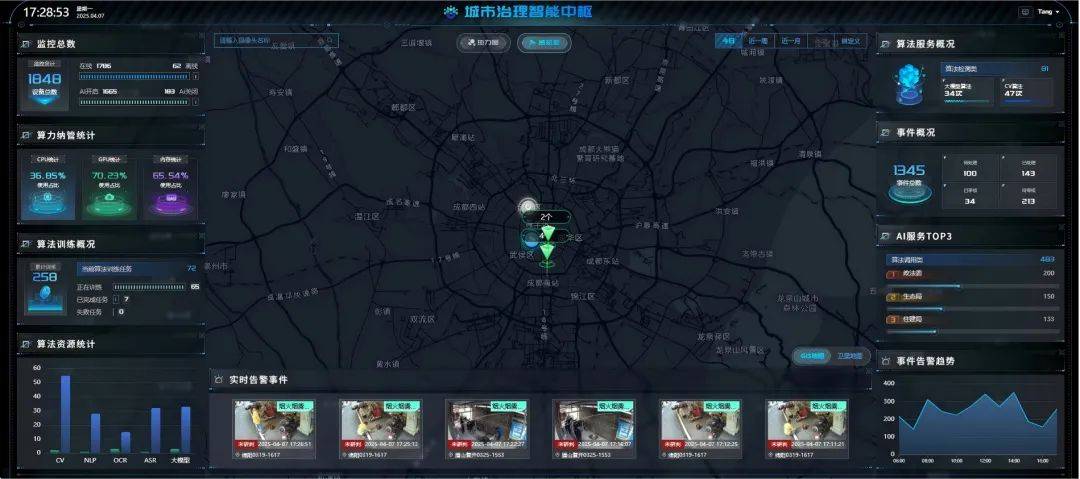Switch map to heatmap mode (热力图)

[484, 43]
